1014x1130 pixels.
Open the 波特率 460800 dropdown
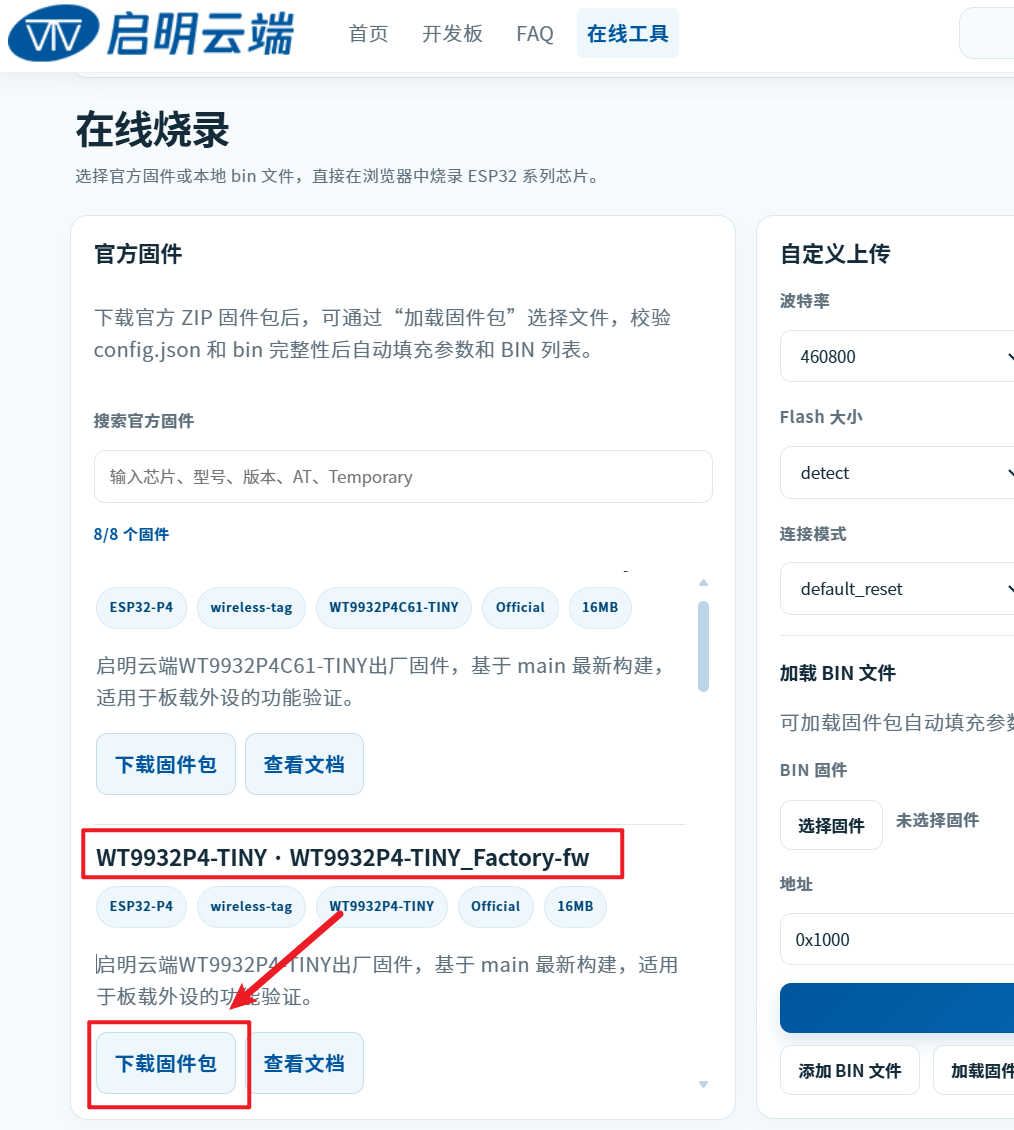(897, 356)
